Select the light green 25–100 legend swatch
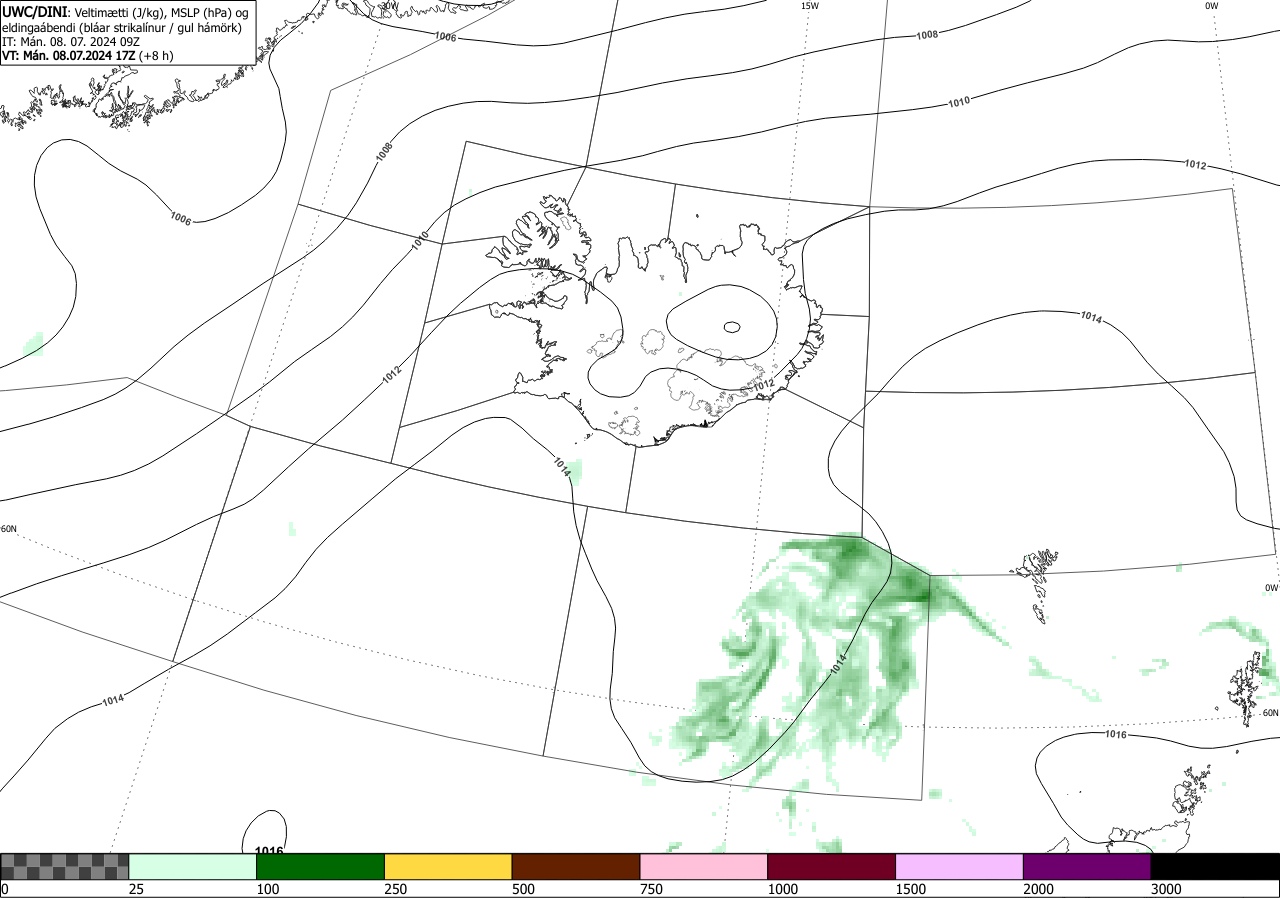The width and height of the screenshot is (1280, 898). pyautogui.click(x=193, y=866)
